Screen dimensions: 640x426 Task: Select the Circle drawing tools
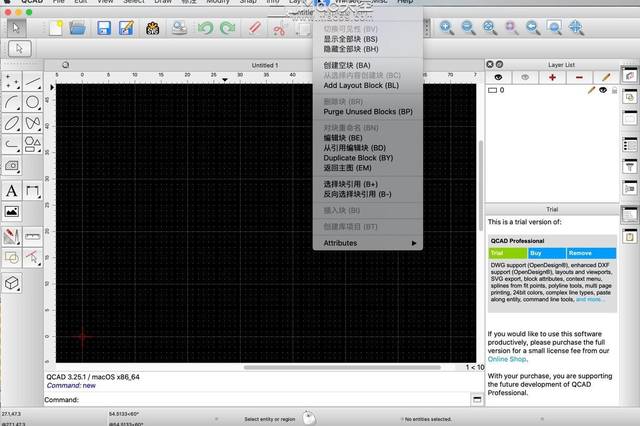click(33, 102)
